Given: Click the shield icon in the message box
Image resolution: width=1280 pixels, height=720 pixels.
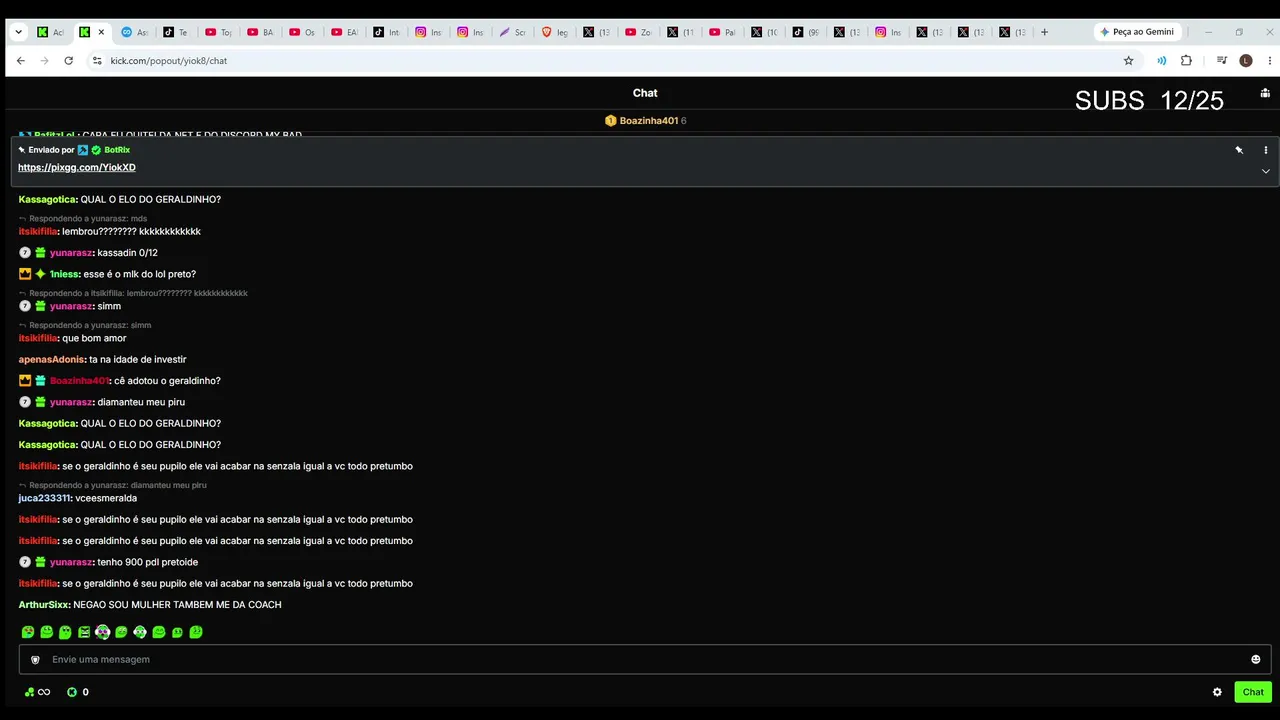Looking at the screenshot, I should (35, 660).
